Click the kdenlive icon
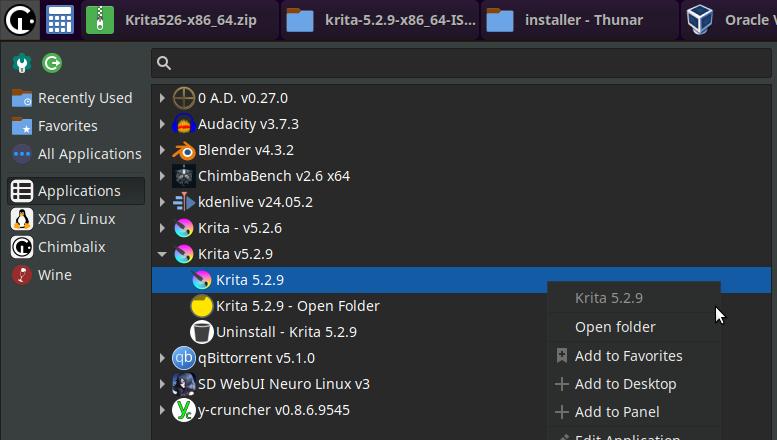The image size is (777, 440). tap(183, 202)
